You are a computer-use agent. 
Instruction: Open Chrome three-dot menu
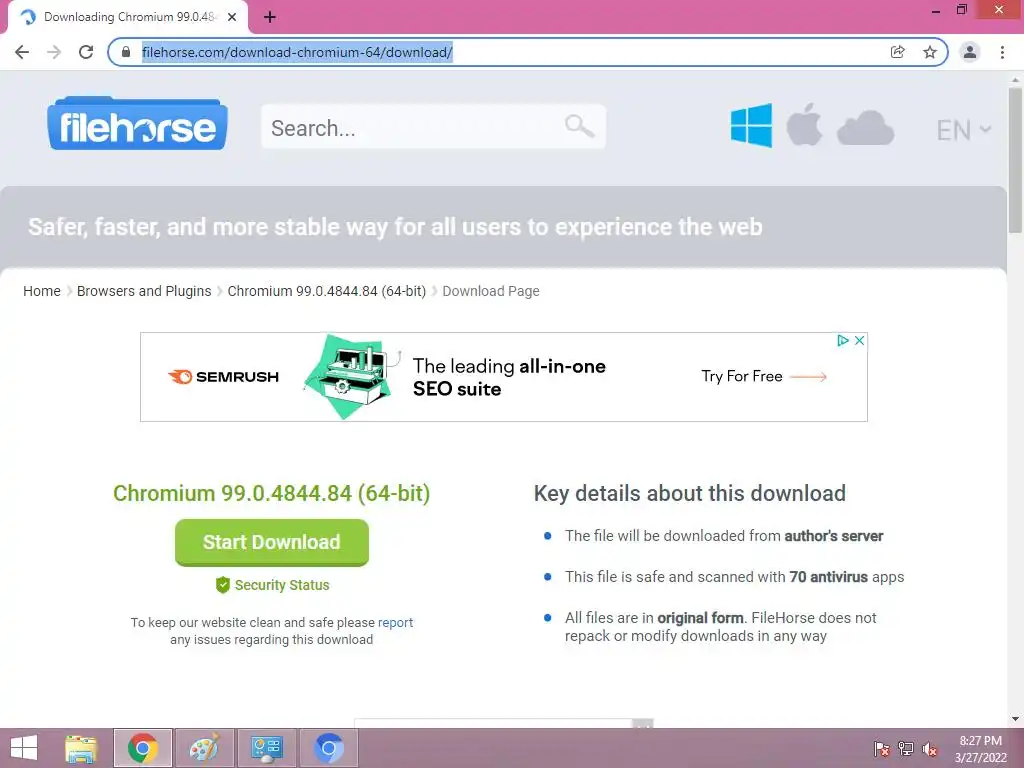(x=1002, y=52)
